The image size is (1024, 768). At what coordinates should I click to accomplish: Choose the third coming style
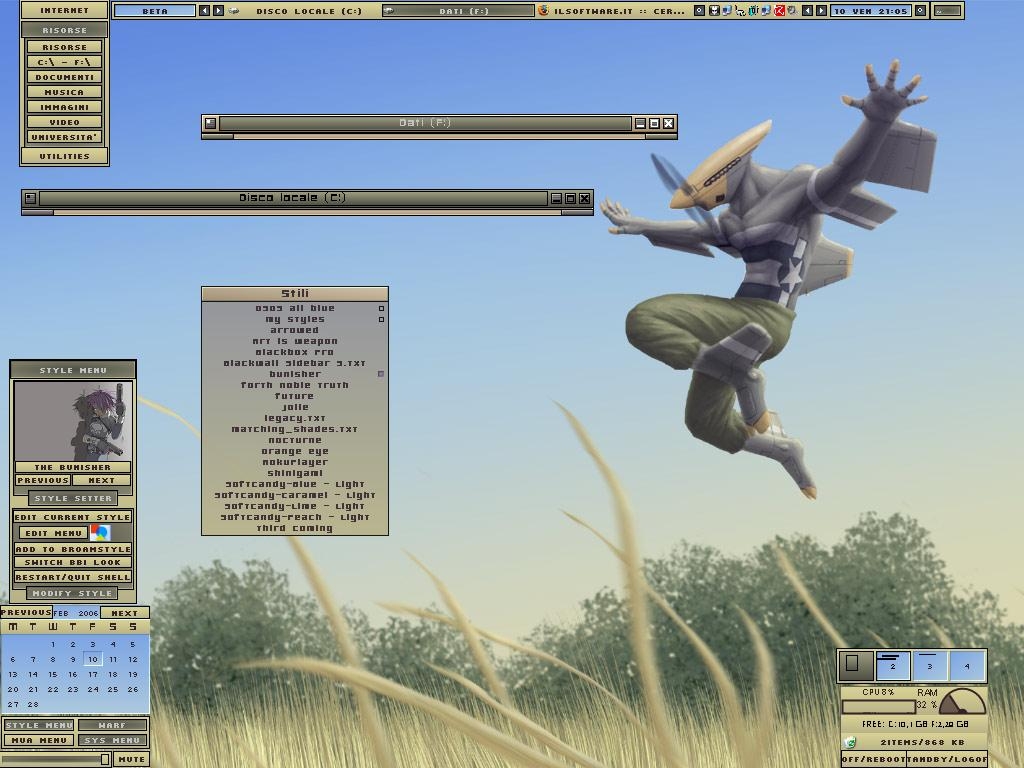click(295, 528)
